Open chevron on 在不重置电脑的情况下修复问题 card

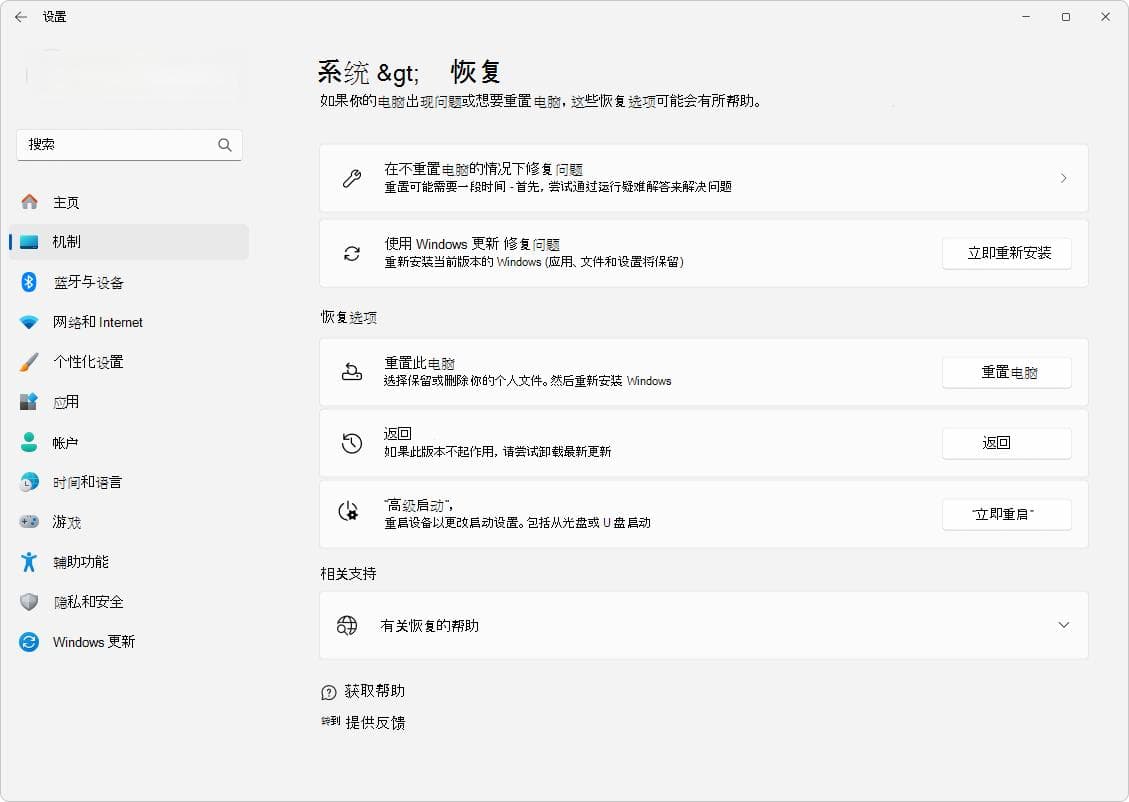click(x=1063, y=178)
